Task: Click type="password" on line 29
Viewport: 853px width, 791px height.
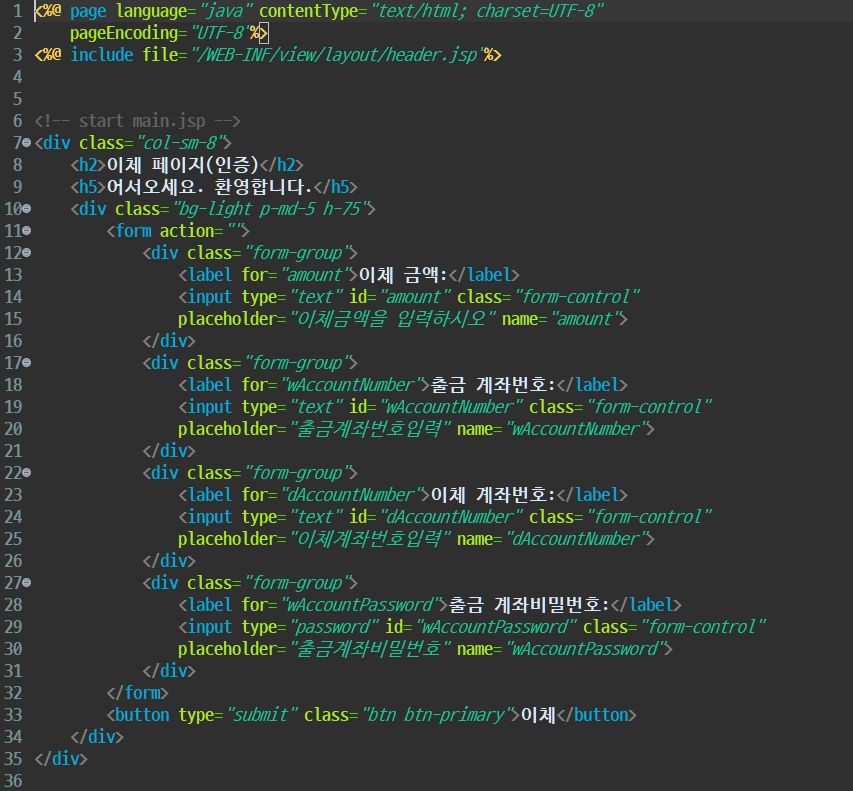Action: coord(311,627)
